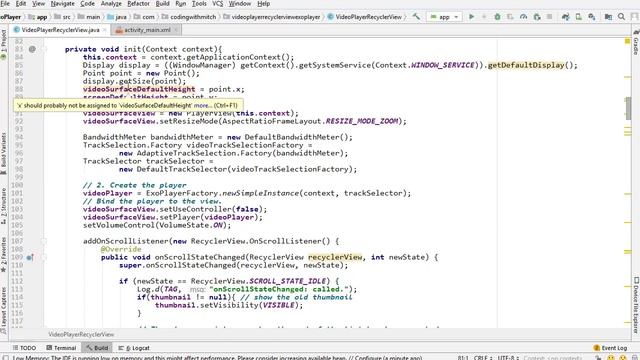Image resolution: width=640 pixels, height=360 pixels.
Task: Collapse the init method fold marker
Action: tap(44, 49)
